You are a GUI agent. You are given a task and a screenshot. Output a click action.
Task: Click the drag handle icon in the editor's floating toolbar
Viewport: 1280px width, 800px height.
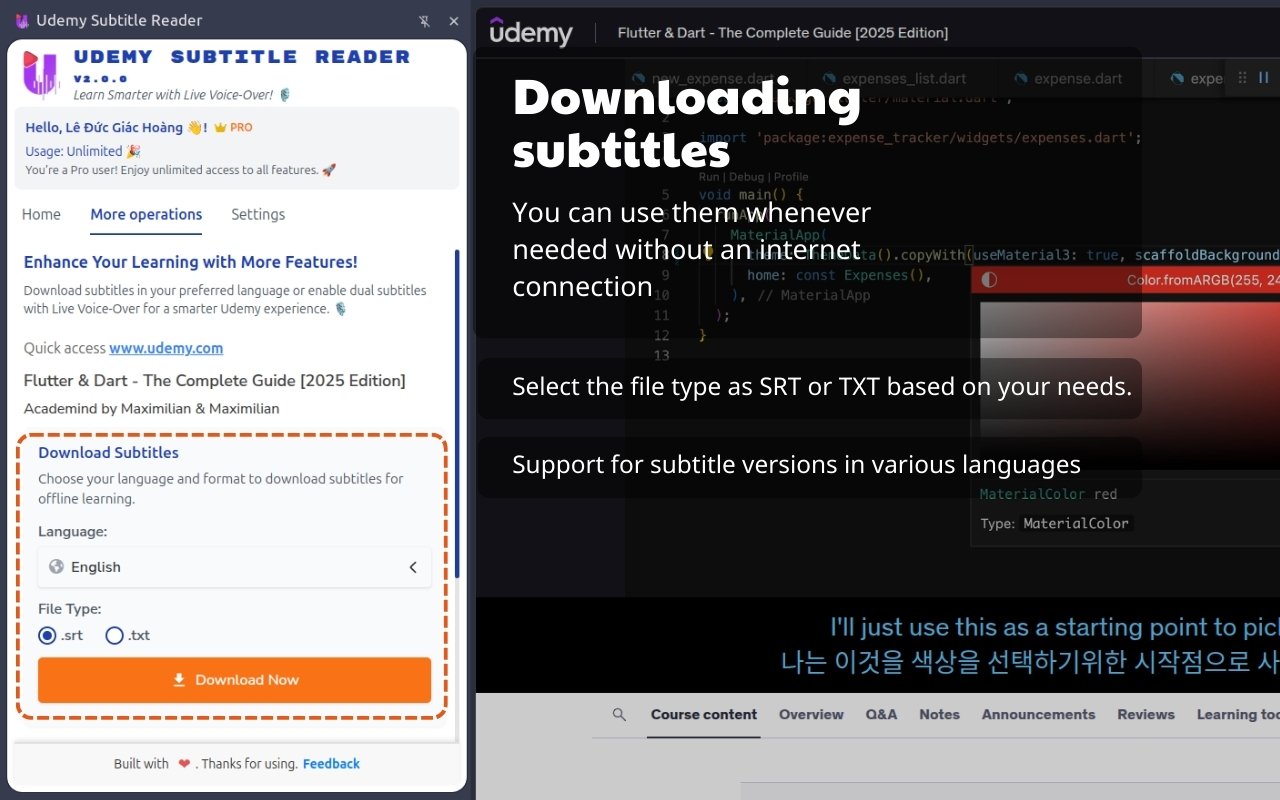point(1242,77)
